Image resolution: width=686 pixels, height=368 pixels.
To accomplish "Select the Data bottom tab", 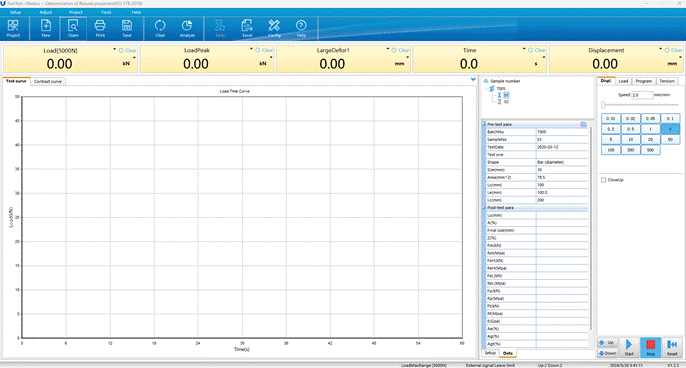I will 508,353.
